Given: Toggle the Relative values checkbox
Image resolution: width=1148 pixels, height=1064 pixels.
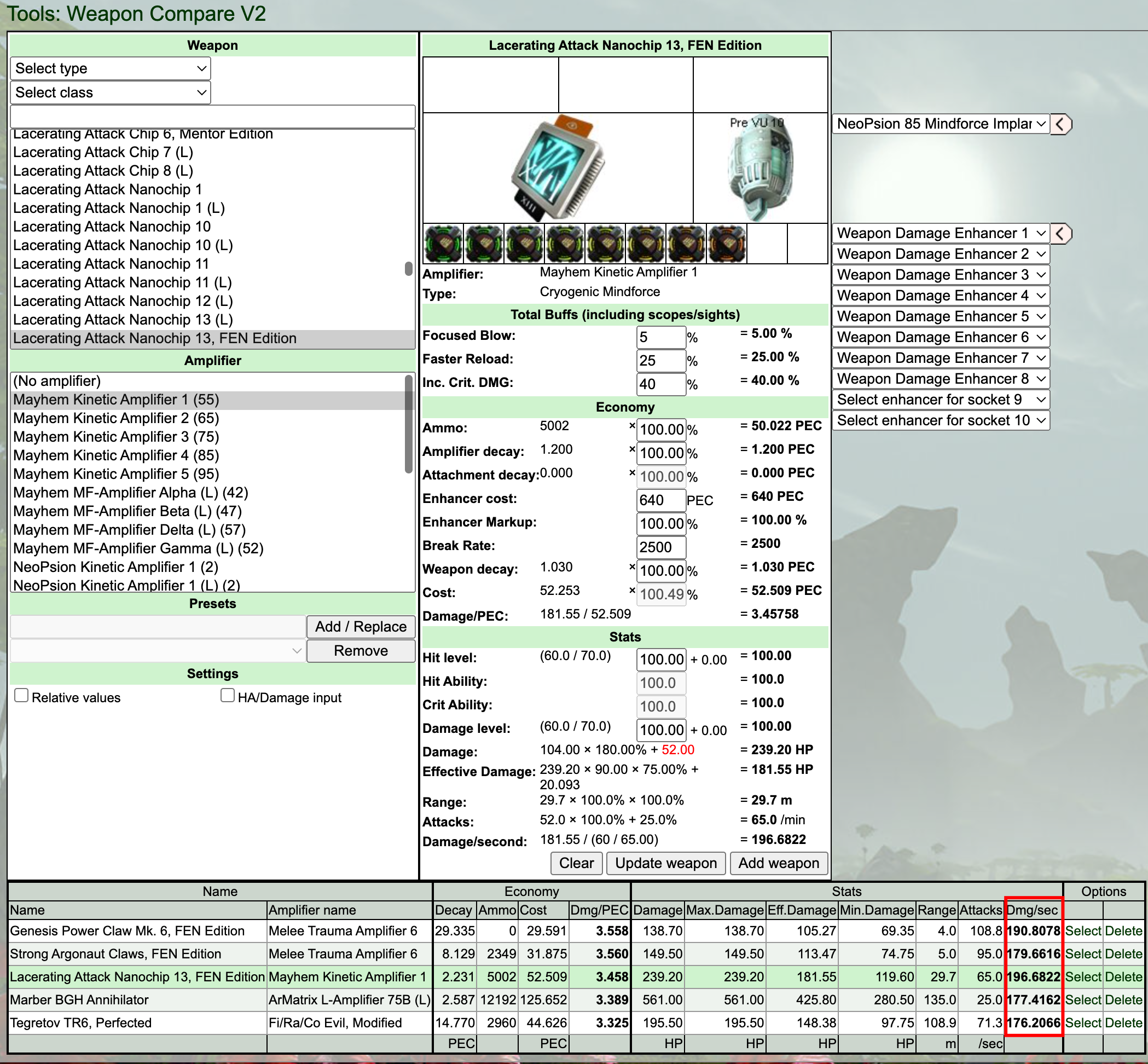Looking at the screenshot, I should pyautogui.click(x=21, y=696).
